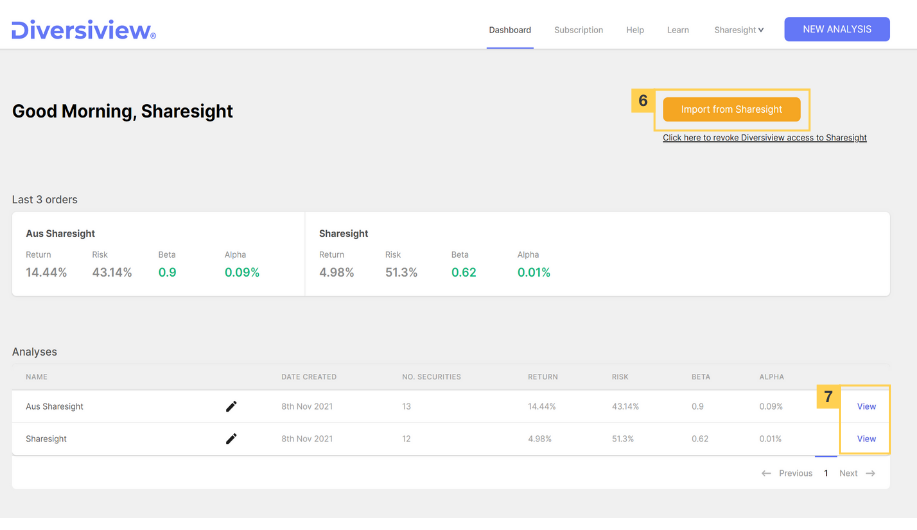Edit the Sharesight analysis name pencil

click(x=231, y=439)
